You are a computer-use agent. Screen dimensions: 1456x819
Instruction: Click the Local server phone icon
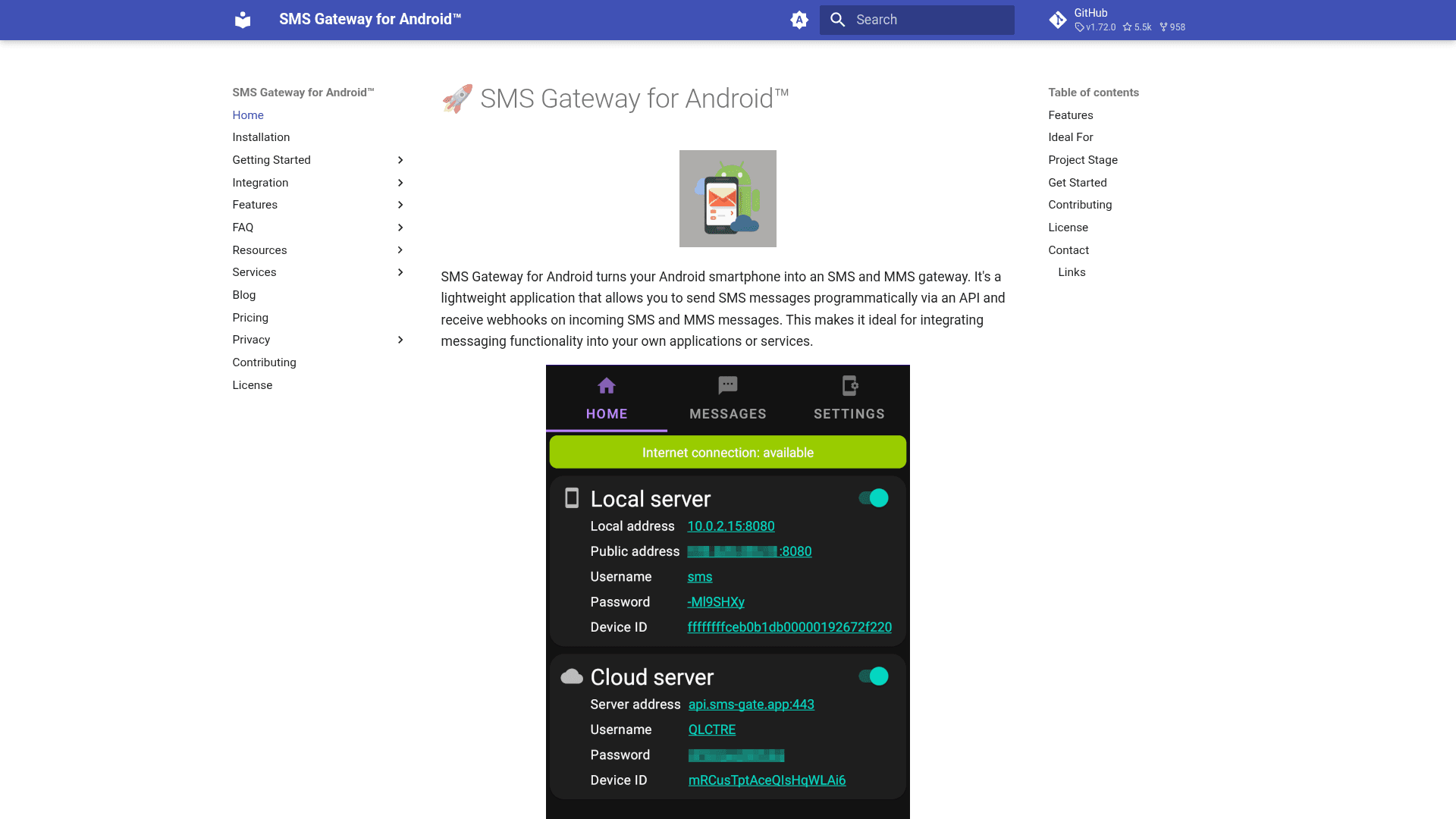[572, 498]
